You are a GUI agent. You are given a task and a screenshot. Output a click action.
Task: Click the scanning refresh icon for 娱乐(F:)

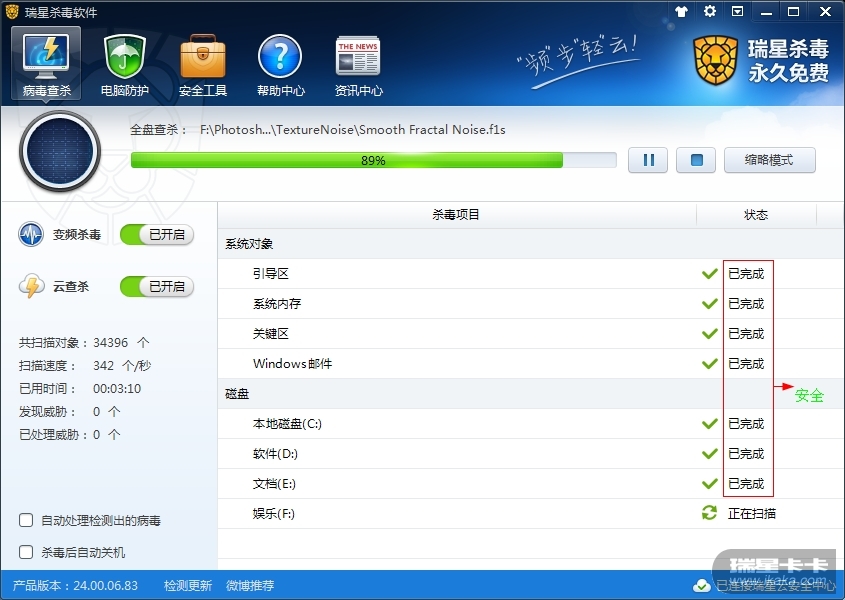pyautogui.click(x=710, y=513)
